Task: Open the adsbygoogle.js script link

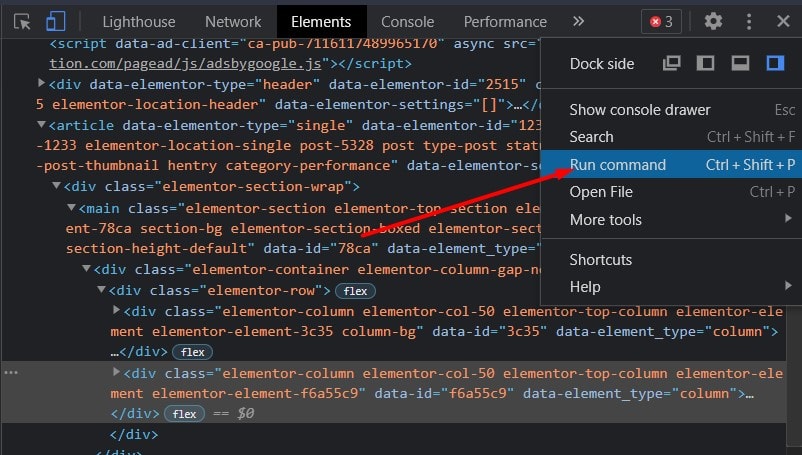Action: [185, 63]
